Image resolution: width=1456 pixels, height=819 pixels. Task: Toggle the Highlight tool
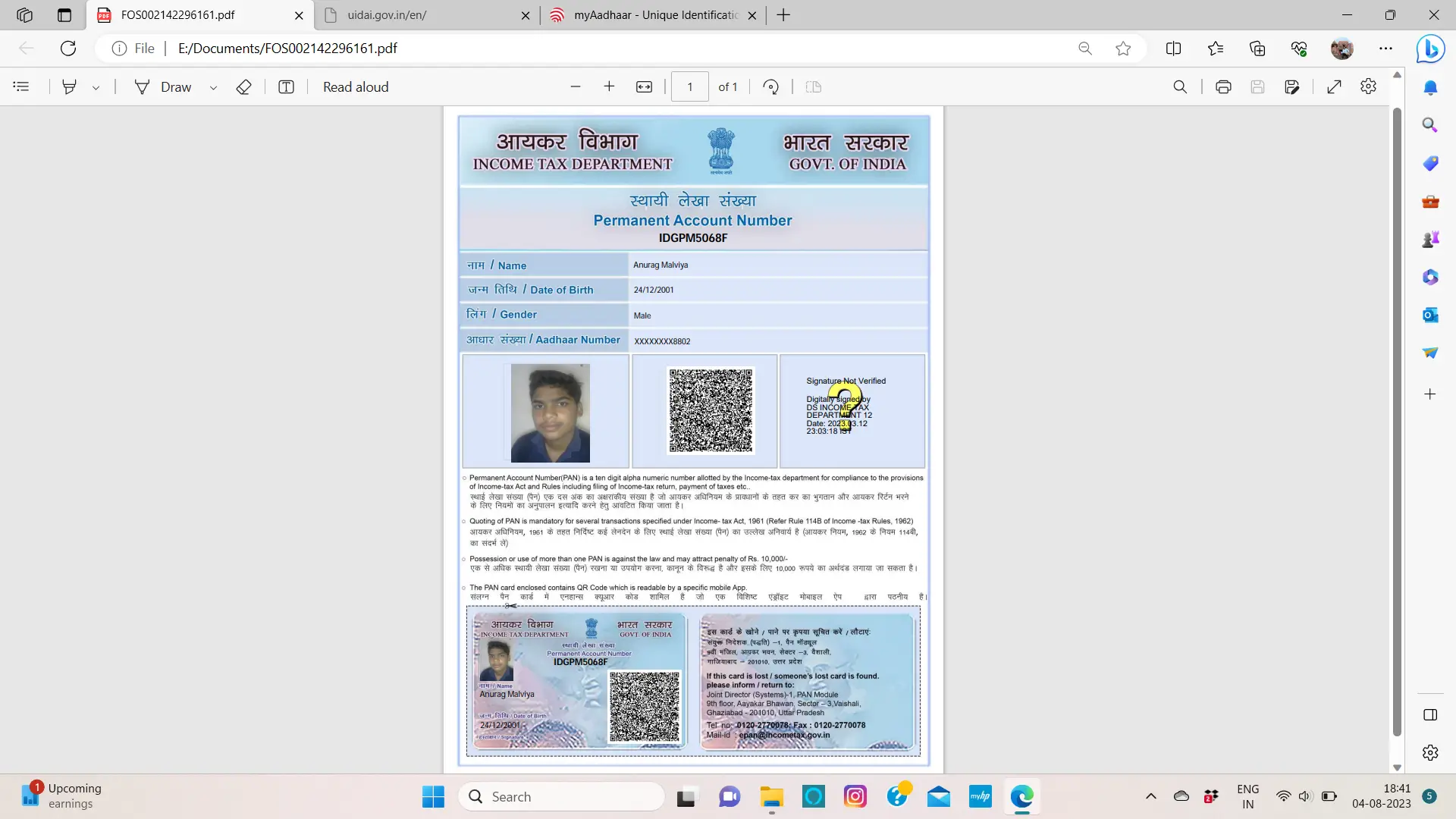(69, 87)
